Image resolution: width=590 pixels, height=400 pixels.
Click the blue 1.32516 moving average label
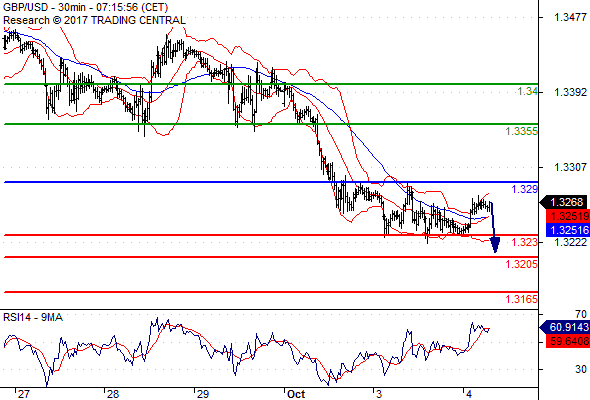pos(567,230)
